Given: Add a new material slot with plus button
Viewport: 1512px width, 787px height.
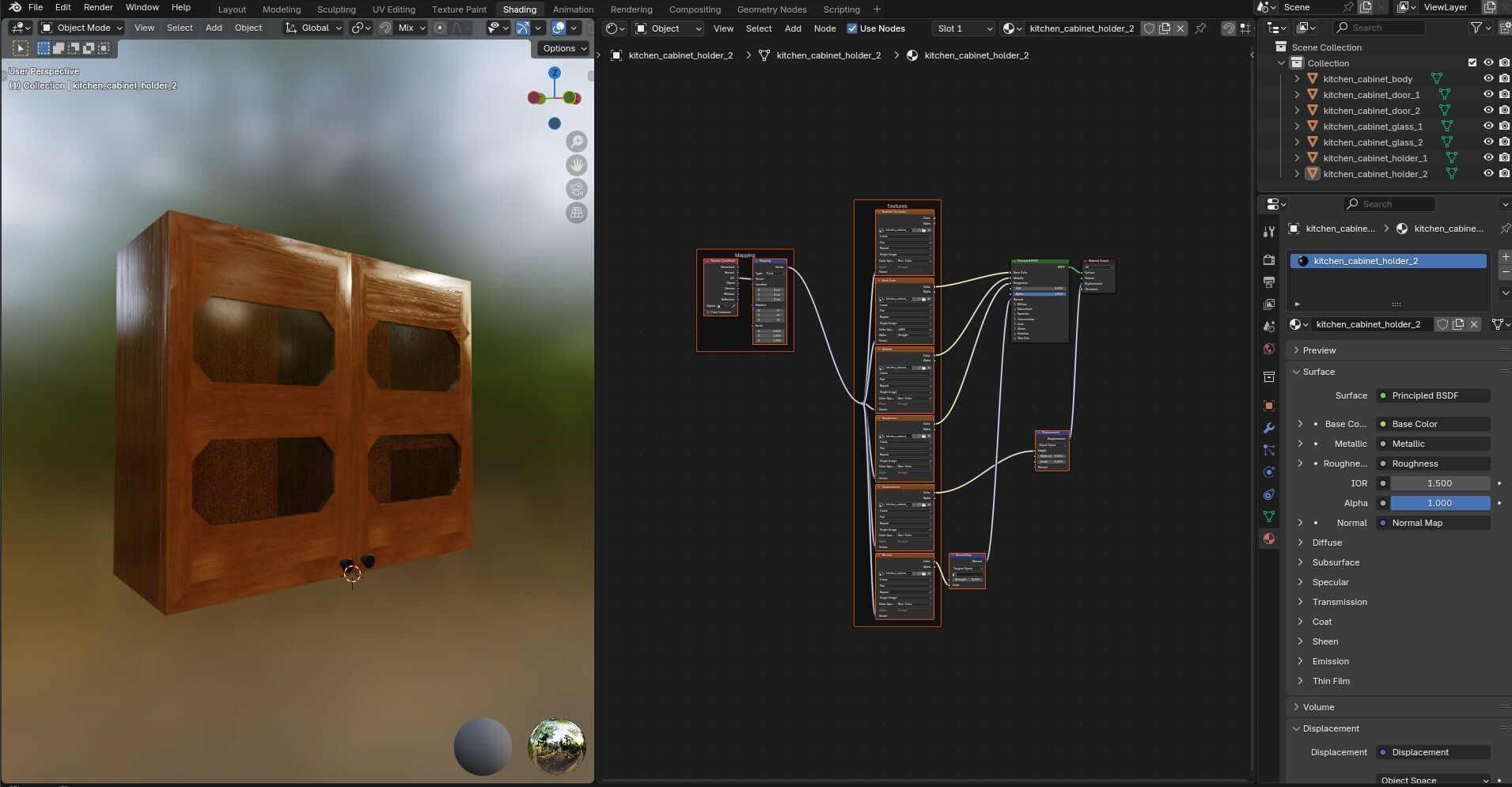Looking at the screenshot, I should 1504,257.
